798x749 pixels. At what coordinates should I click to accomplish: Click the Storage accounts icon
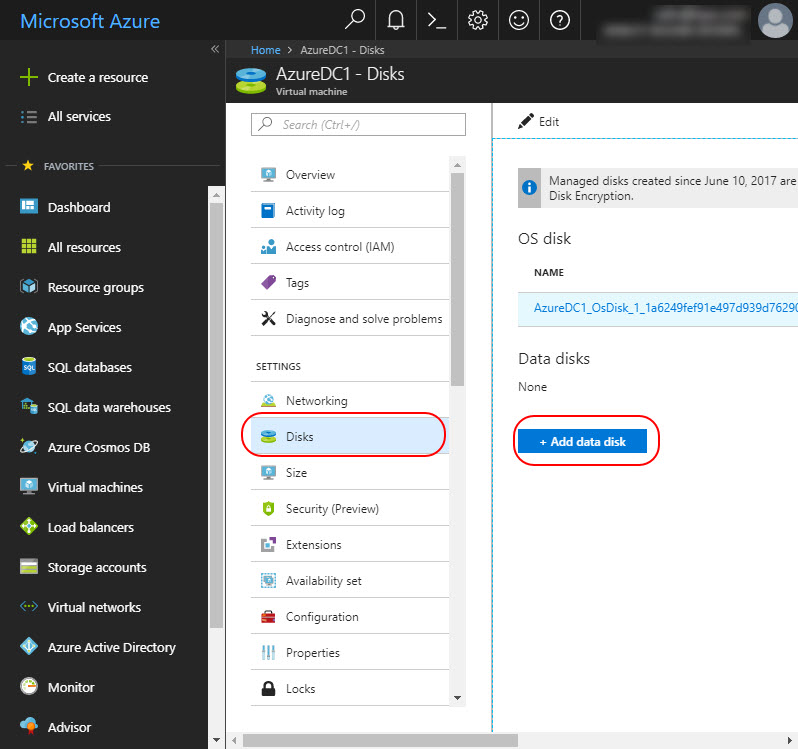(29, 566)
